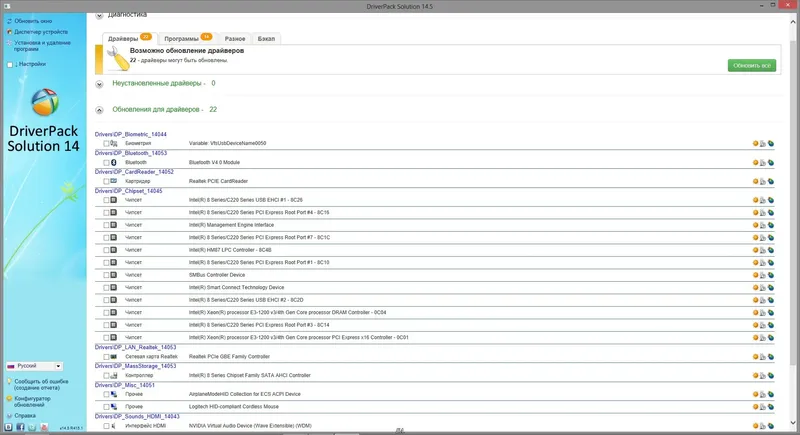Open the YouTube icon in sidebar
Viewport: 800px width, 435px height.
tap(44, 427)
